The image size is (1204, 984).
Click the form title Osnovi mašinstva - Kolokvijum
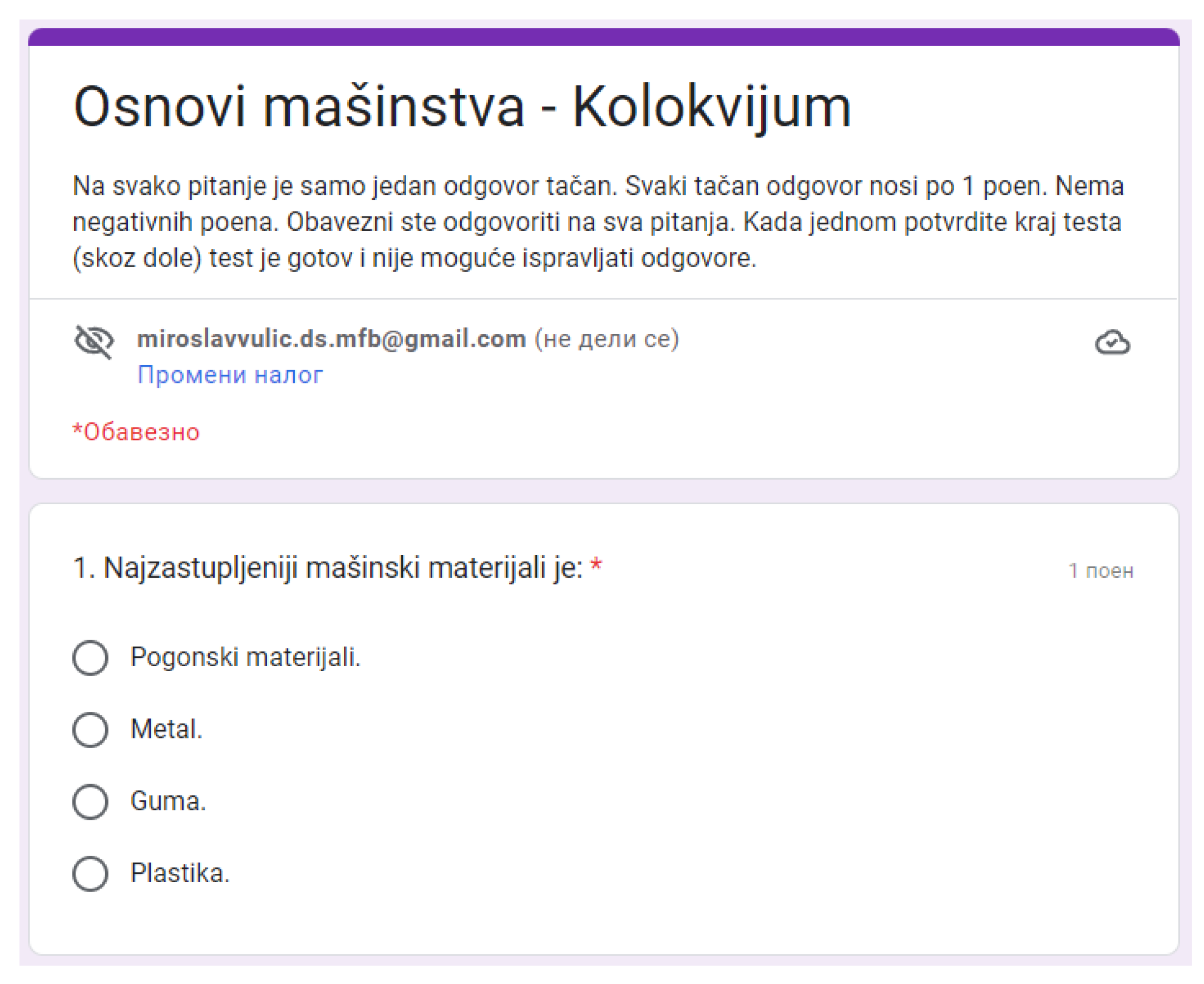(x=462, y=108)
